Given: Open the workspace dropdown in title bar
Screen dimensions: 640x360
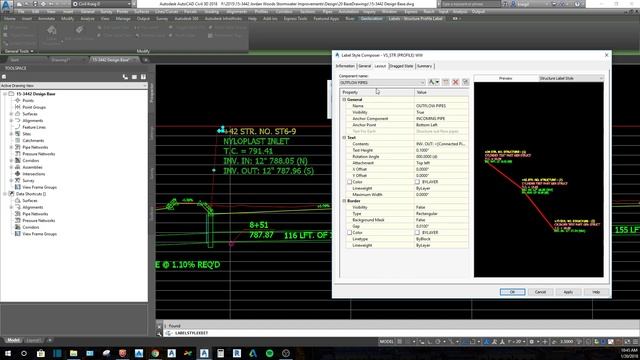Looking at the screenshot, I should point(102,4).
